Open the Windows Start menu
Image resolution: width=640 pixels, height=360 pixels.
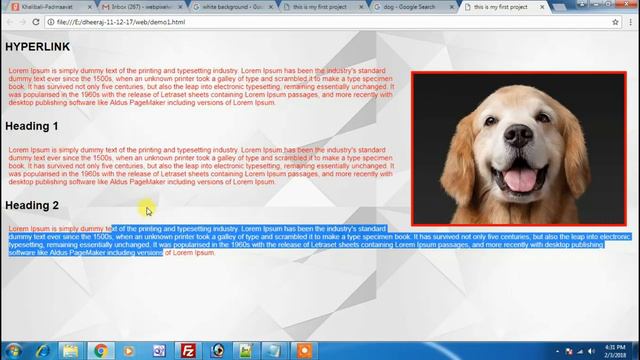tap(13, 351)
